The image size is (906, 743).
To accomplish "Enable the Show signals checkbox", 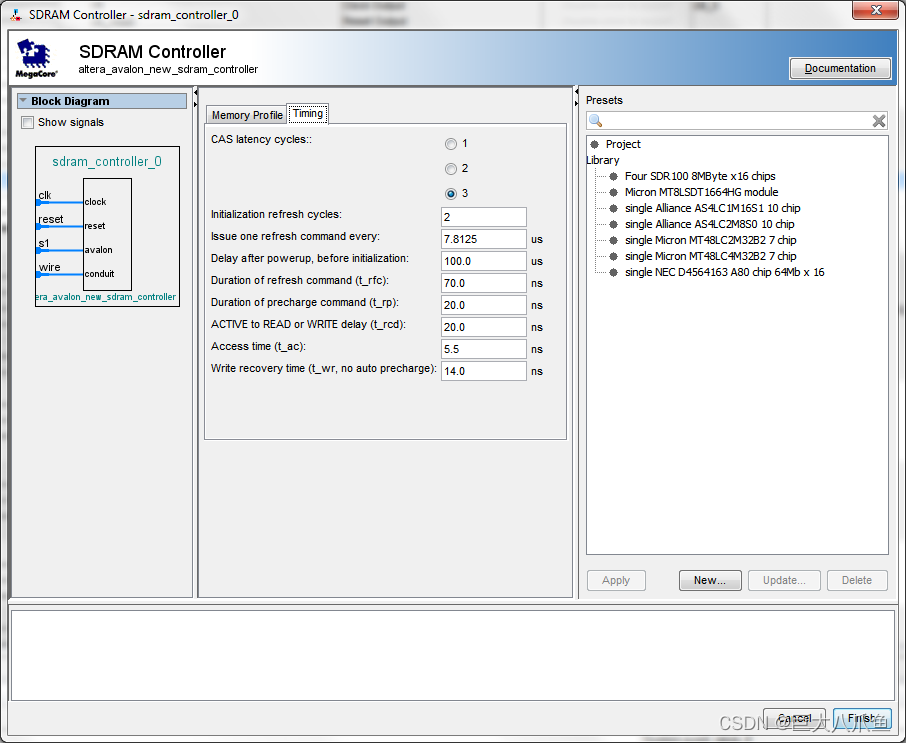I will click(x=27, y=122).
